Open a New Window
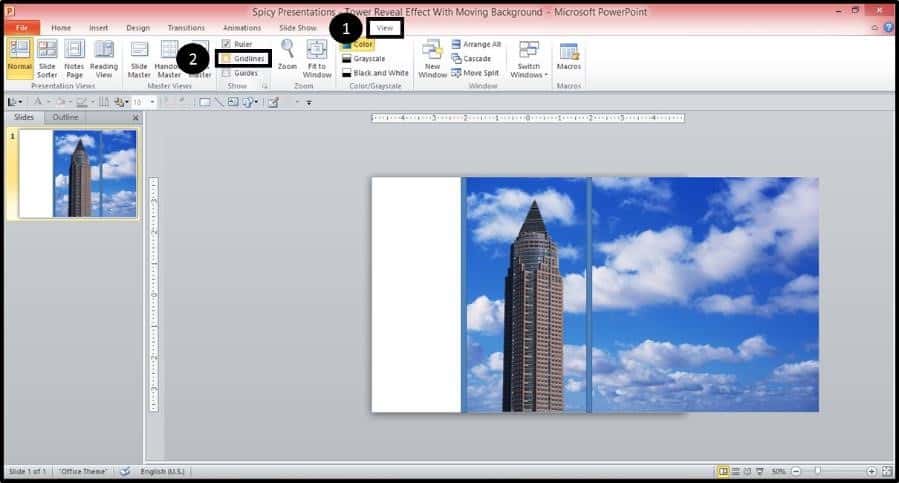899x483 pixels. click(x=432, y=58)
